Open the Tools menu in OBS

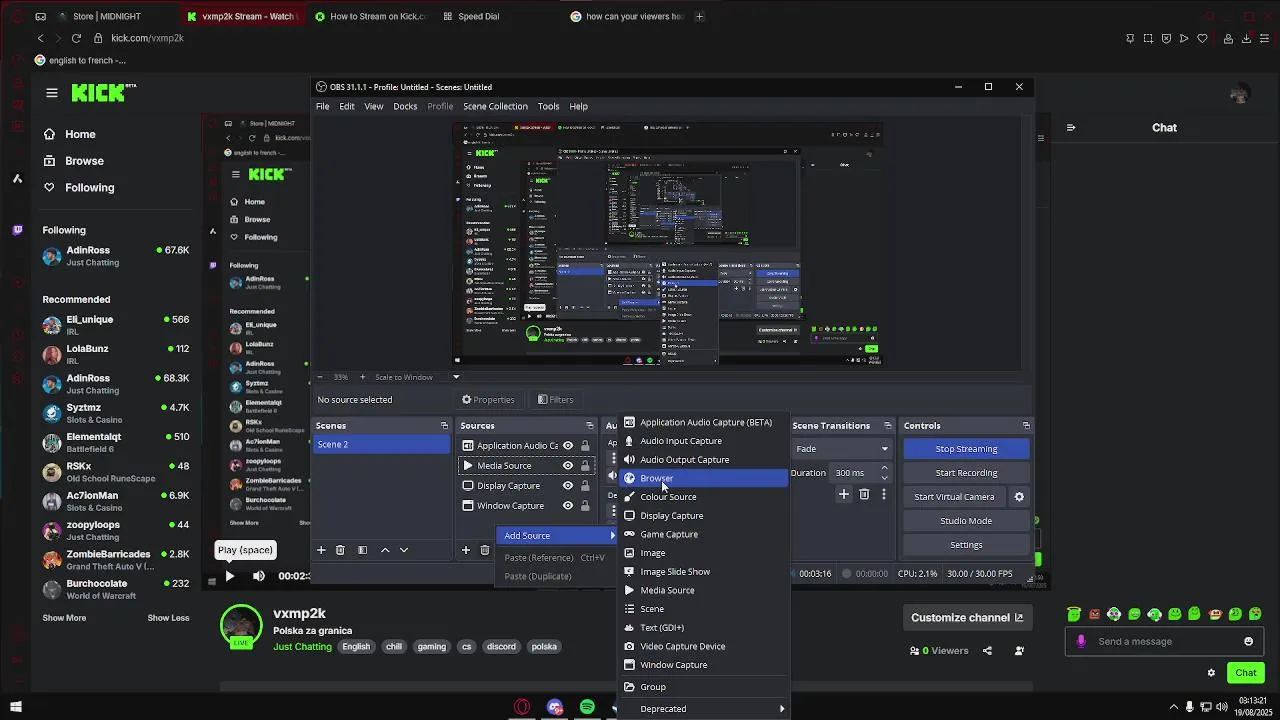[x=548, y=106]
